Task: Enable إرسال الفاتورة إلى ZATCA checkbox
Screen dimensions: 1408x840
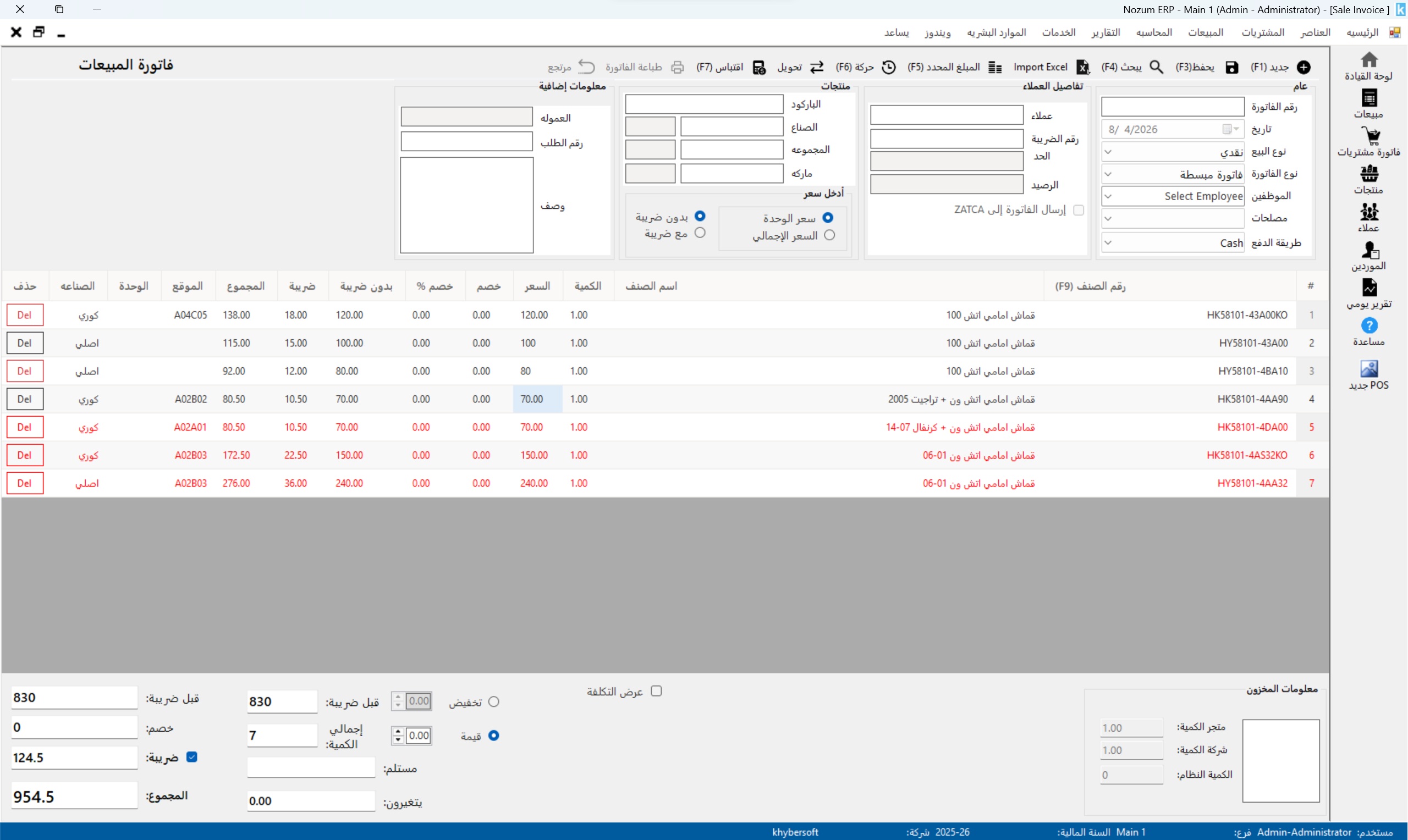Action: click(1079, 210)
